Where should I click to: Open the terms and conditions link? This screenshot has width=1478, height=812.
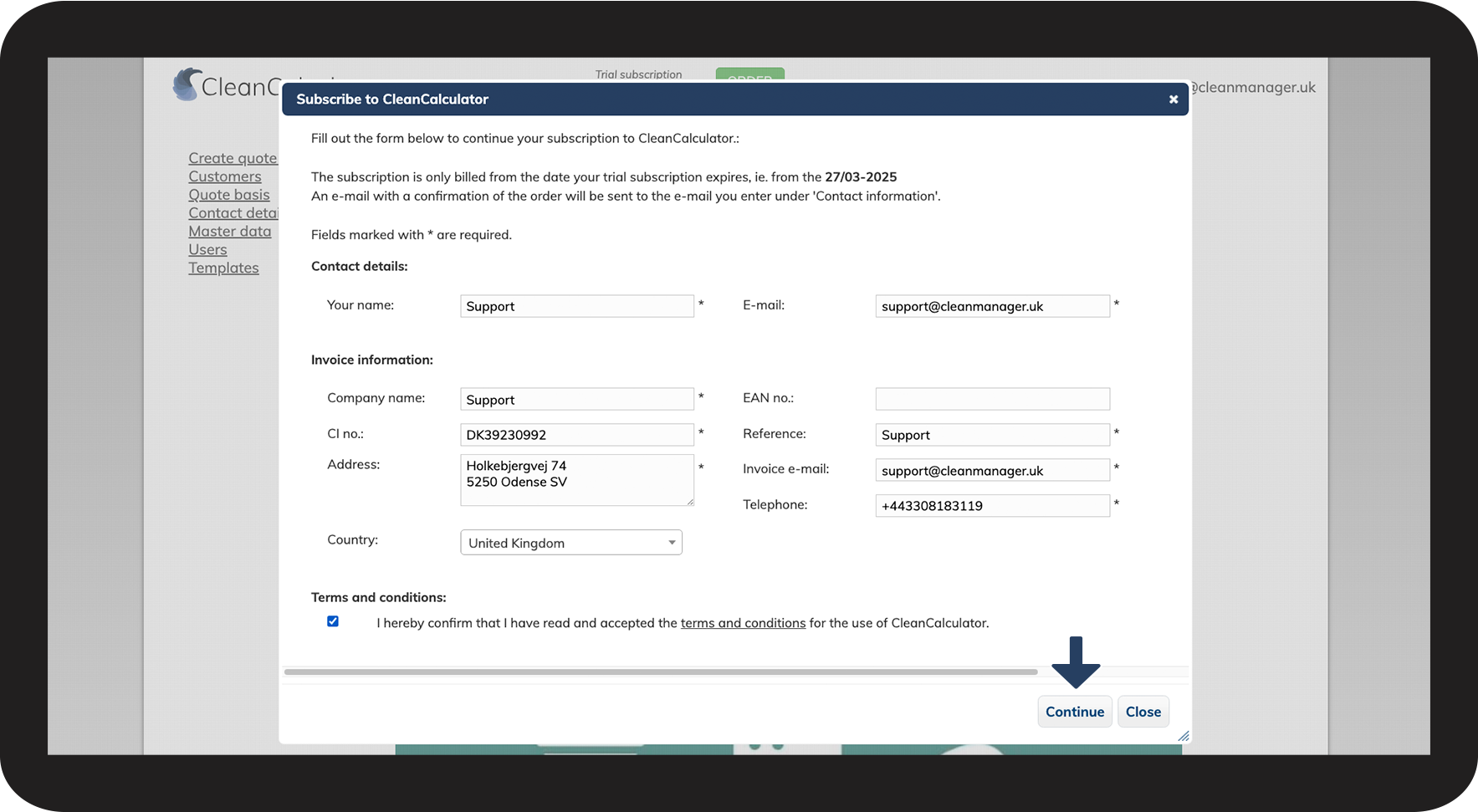(743, 623)
